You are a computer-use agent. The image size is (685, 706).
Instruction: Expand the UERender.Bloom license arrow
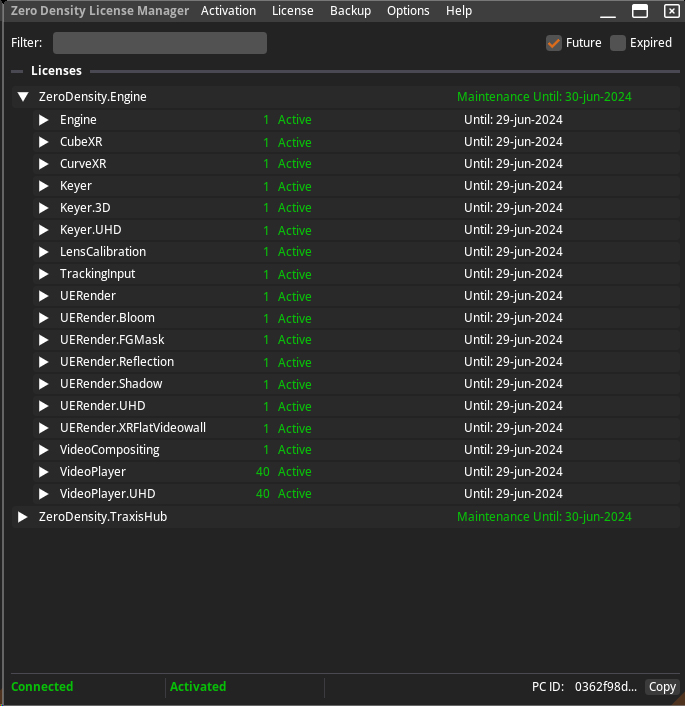click(x=43, y=318)
